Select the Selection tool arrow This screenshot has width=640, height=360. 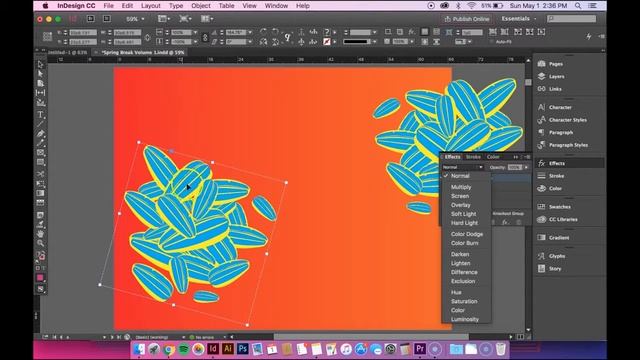coord(40,64)
